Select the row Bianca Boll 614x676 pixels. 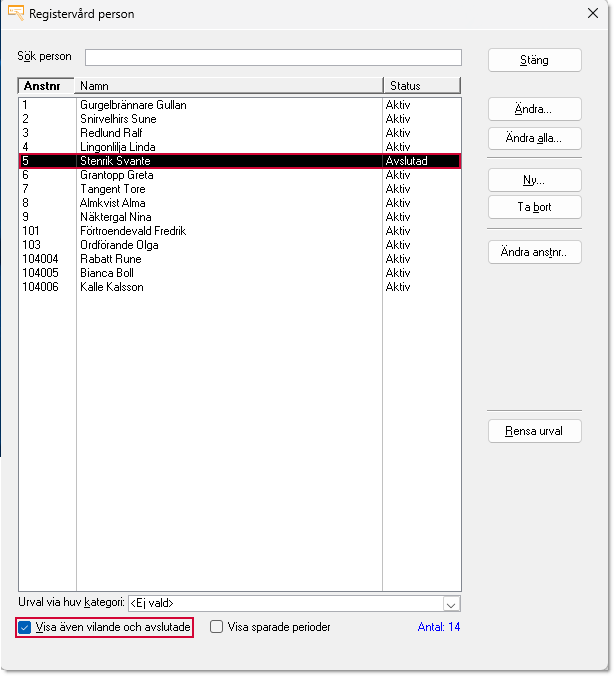coord(240,273)
